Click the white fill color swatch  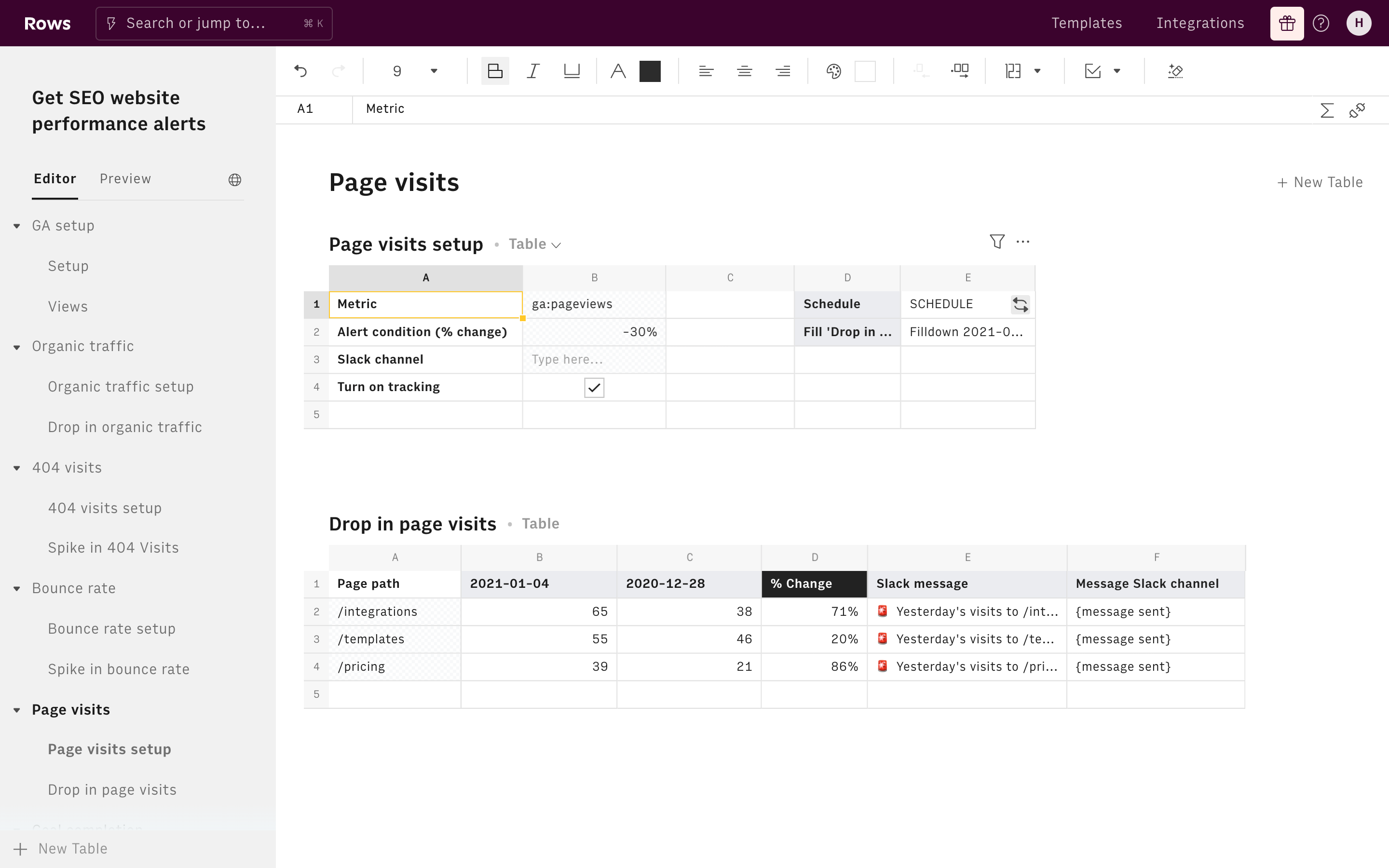click(x=865, y=71)
